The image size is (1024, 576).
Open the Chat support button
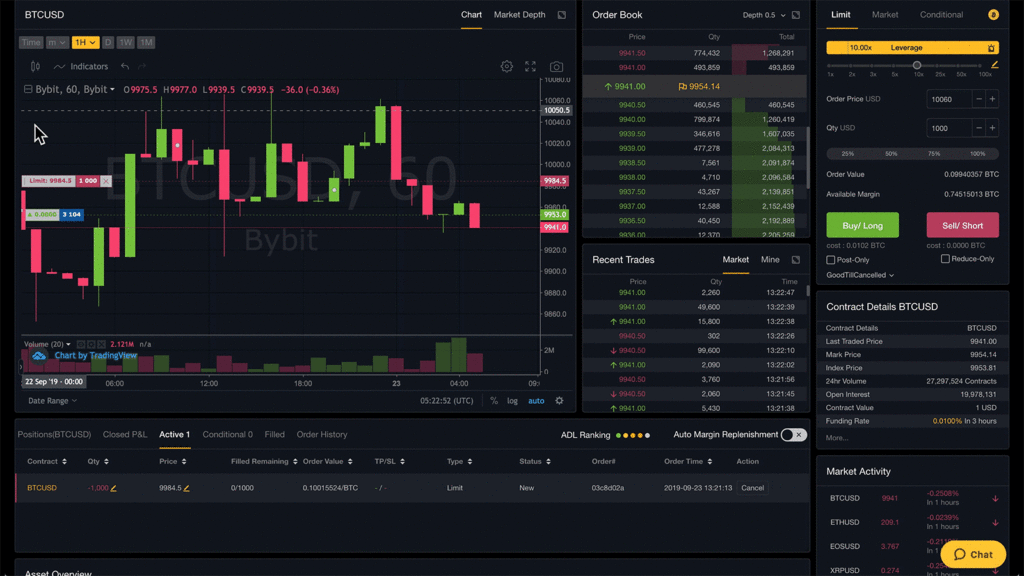[x=973, y=554]
